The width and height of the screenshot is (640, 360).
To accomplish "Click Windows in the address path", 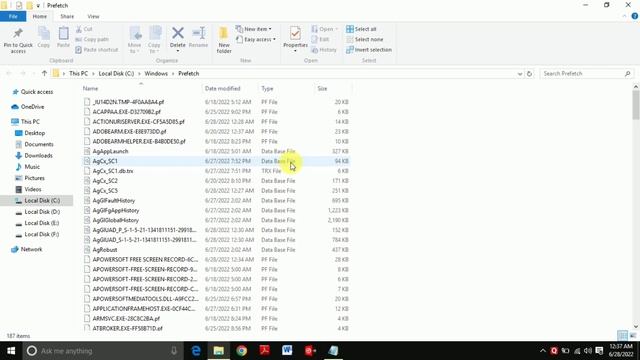I will (156, 73).
